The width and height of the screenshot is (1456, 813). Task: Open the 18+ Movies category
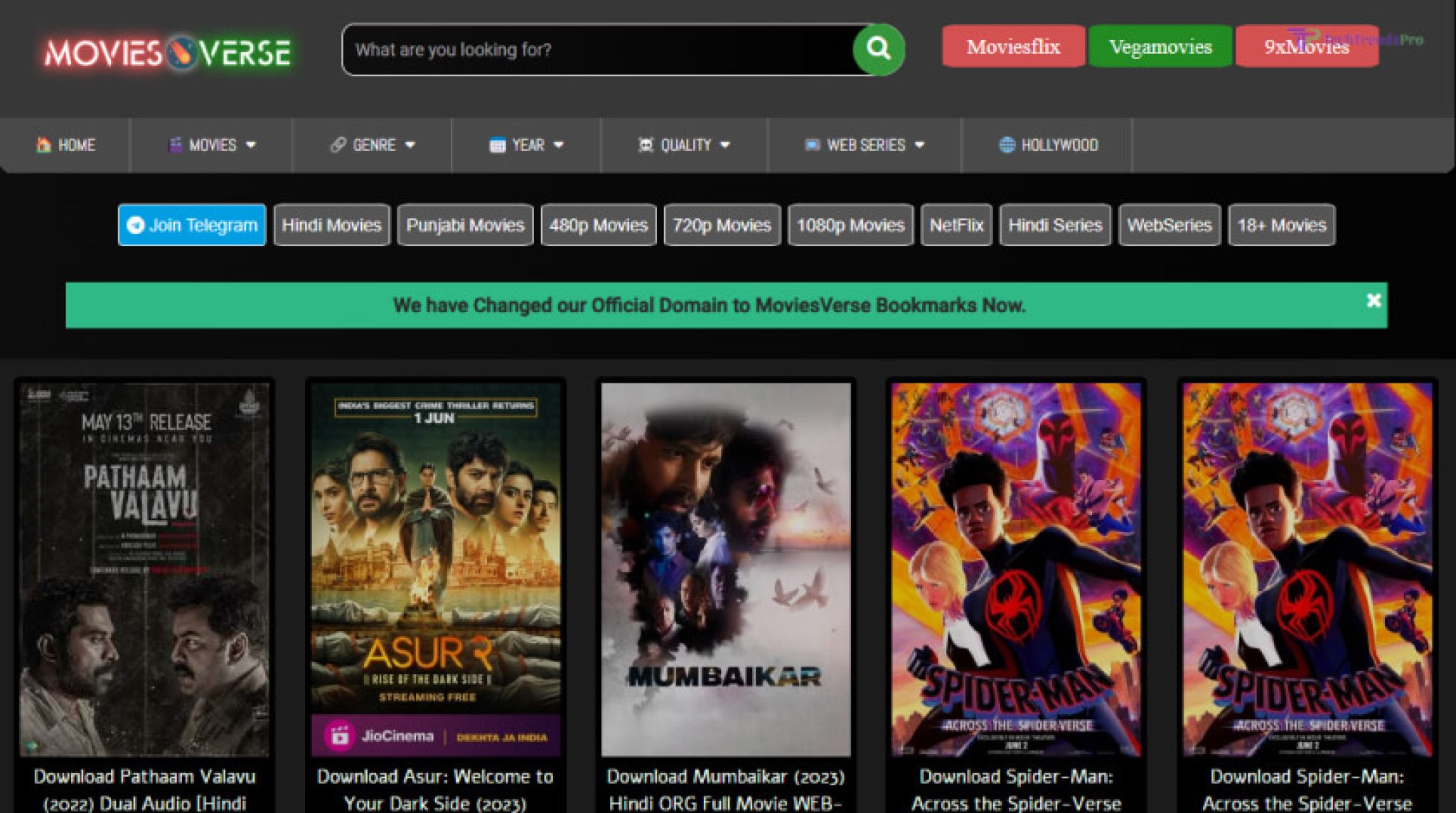pyautogui.click(x=1282, y=225)
